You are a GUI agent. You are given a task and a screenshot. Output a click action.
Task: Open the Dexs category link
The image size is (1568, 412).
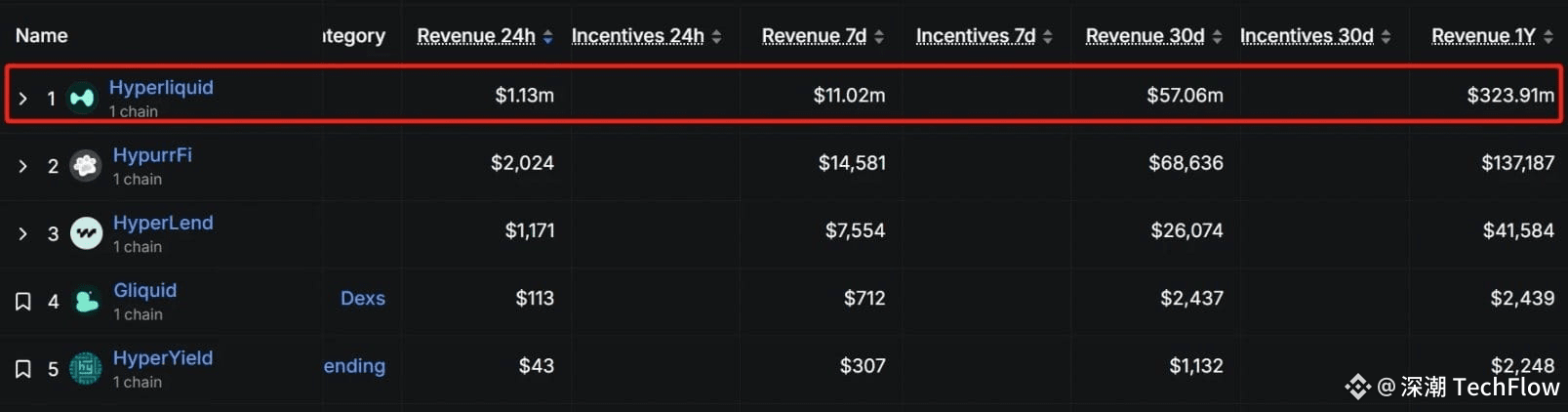363,298
